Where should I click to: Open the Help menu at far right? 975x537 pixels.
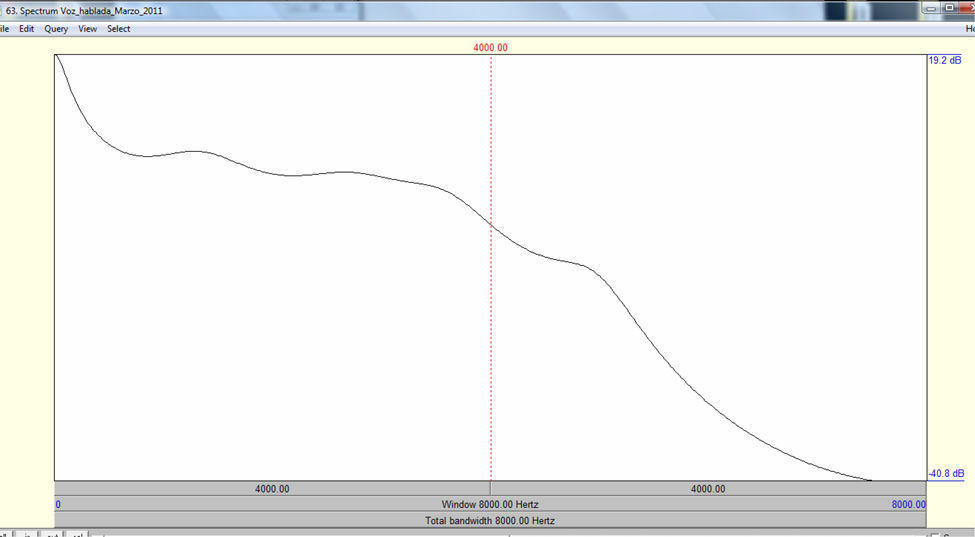[x=970, y=29]
